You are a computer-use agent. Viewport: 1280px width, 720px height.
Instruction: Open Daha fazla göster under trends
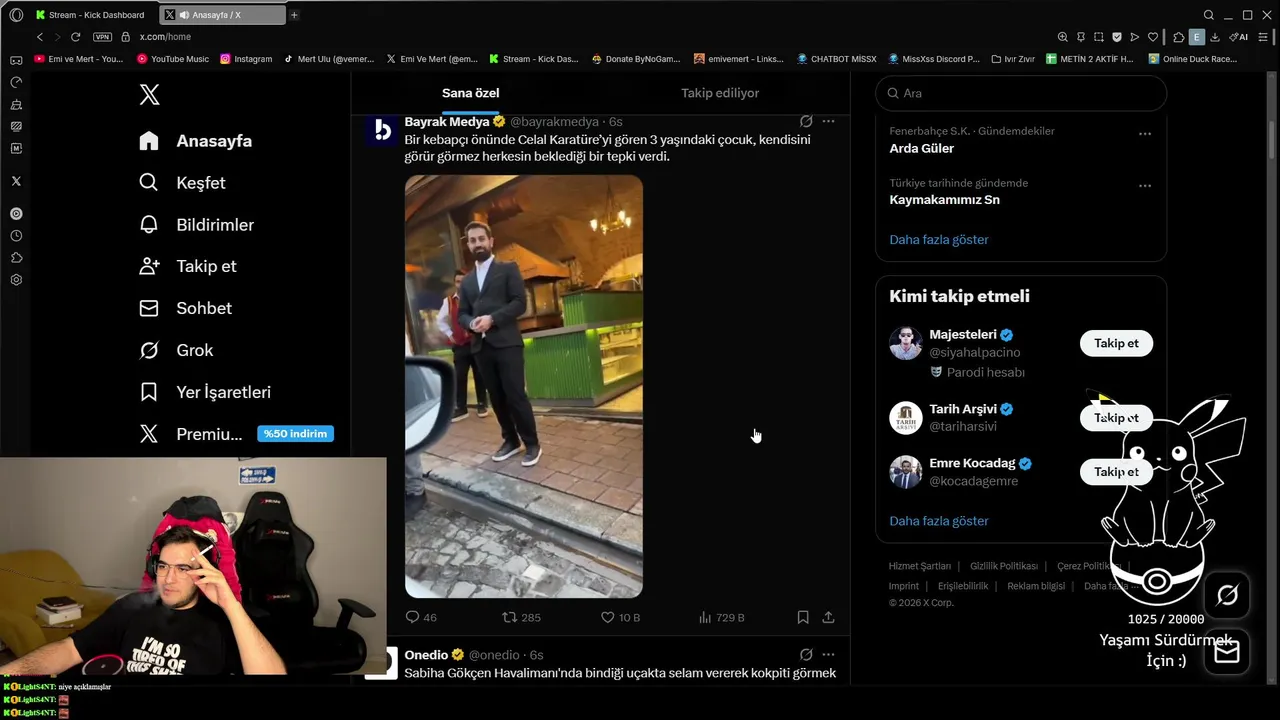(939, 240)
